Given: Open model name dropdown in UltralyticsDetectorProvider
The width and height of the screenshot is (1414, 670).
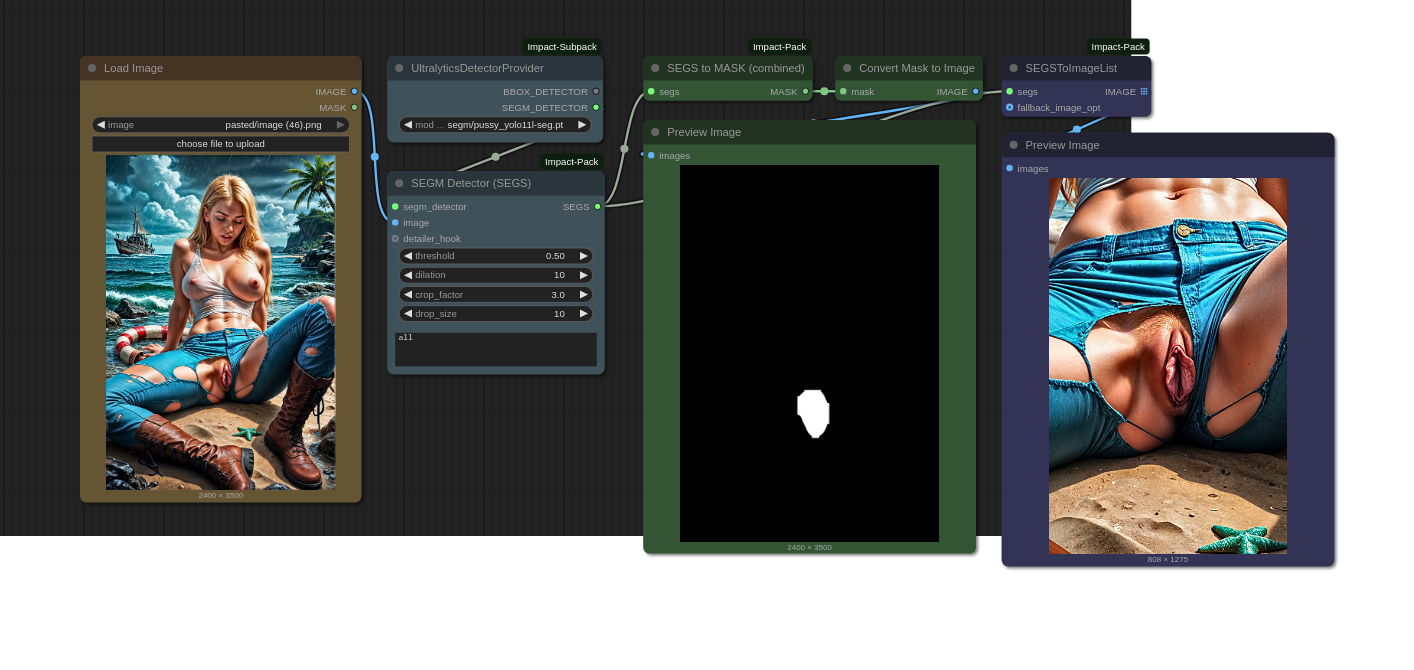Looking at the screenshot, I should click(495, 125).
